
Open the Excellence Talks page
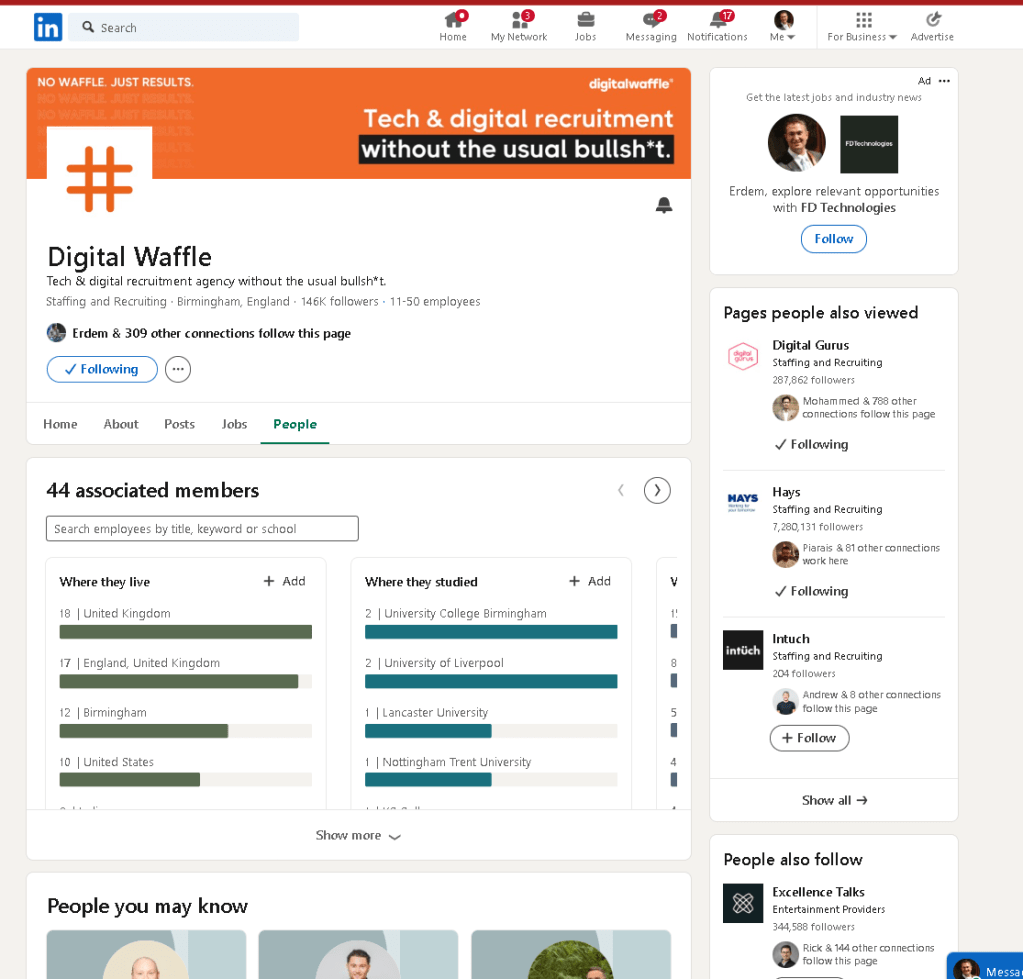tap(818, 892)
